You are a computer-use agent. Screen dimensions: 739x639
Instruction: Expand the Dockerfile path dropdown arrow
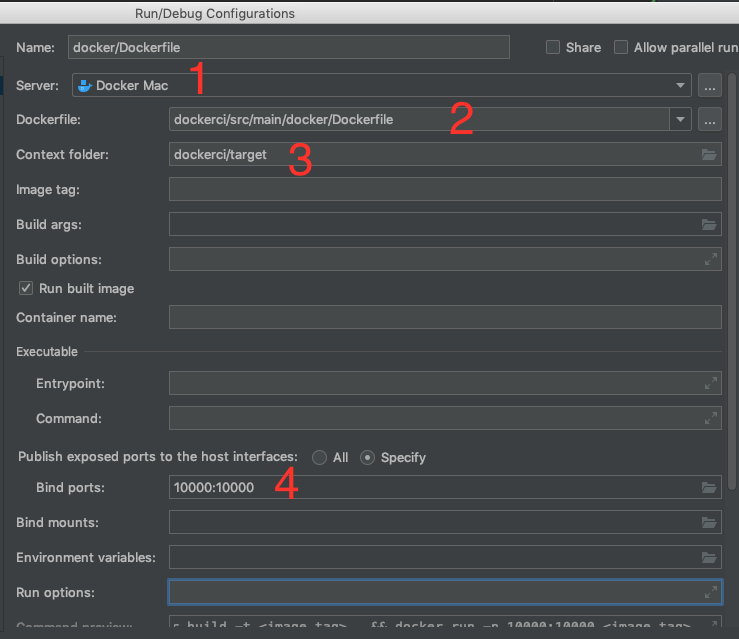pyautogui.click(x=681, y=120)
